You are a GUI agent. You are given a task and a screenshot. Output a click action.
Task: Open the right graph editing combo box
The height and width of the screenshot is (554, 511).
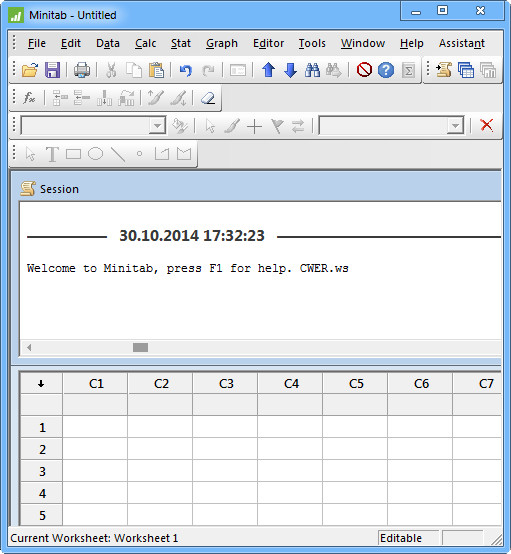pos(392,125)
